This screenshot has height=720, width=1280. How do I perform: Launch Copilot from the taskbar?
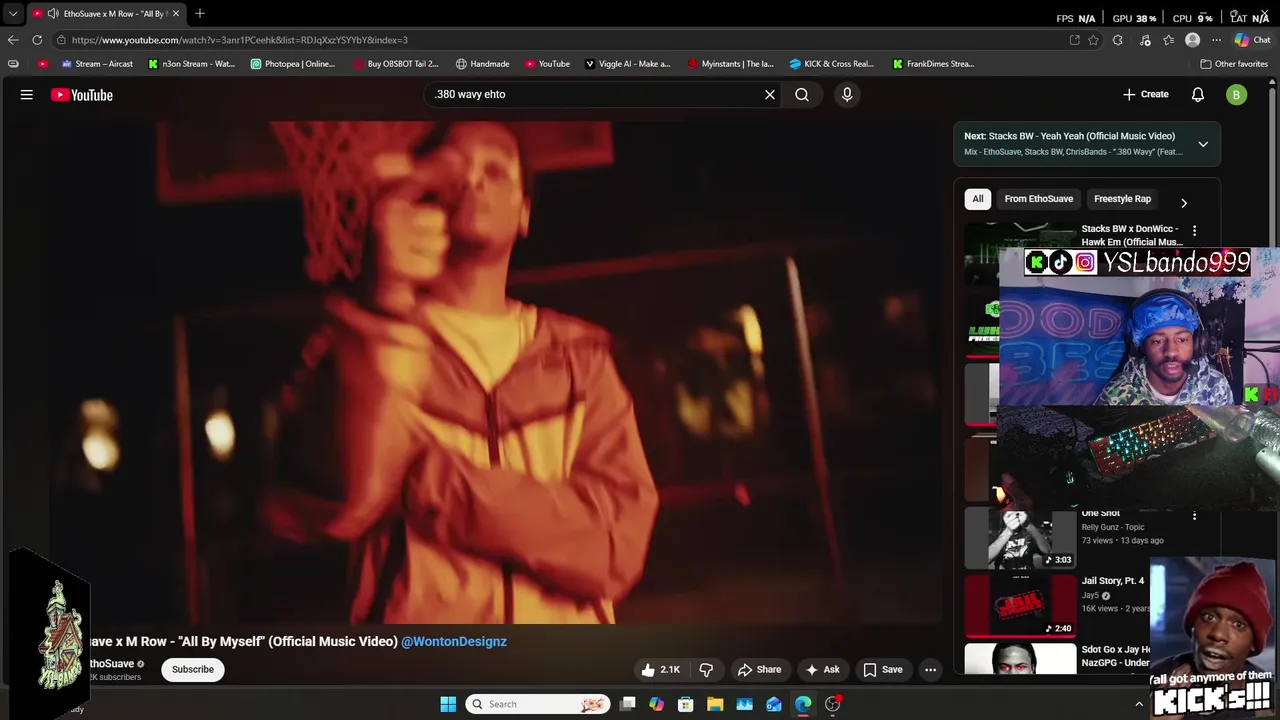click(x=656, y=704)
